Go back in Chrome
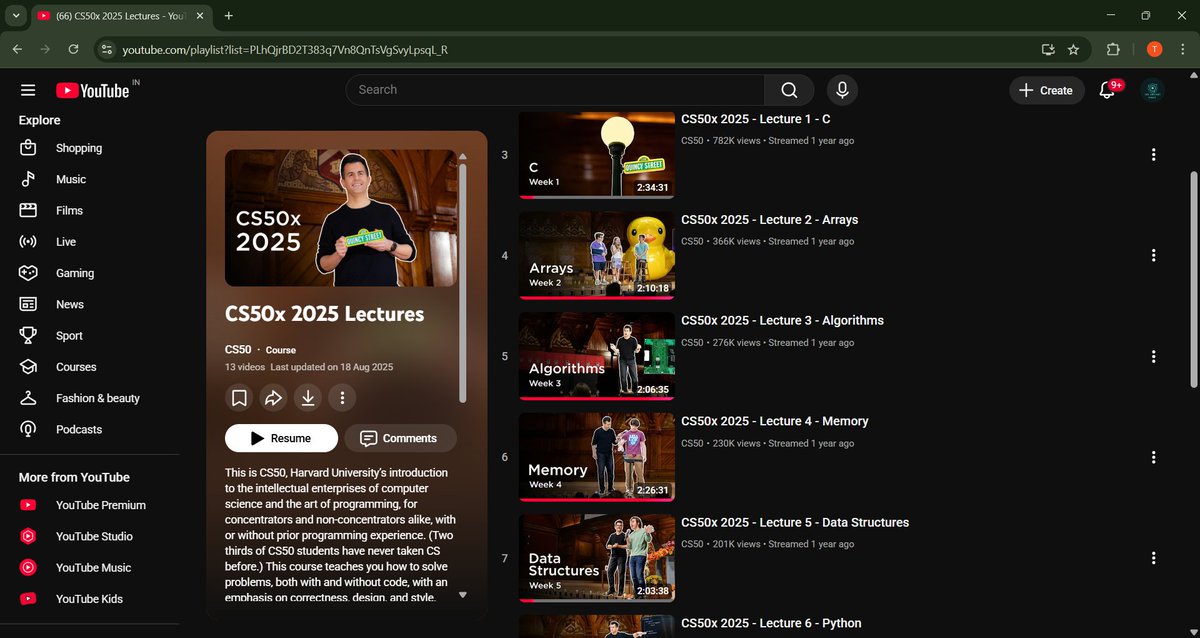The image size is (1200, 638). point(17,49)
